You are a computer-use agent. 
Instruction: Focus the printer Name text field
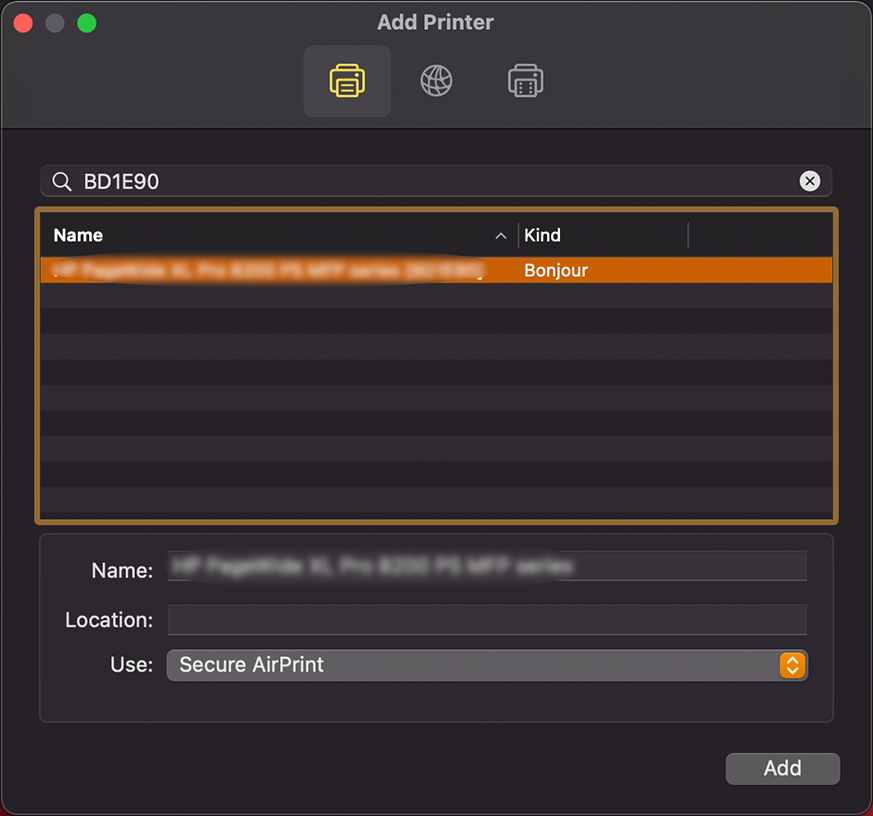[486, 566]
